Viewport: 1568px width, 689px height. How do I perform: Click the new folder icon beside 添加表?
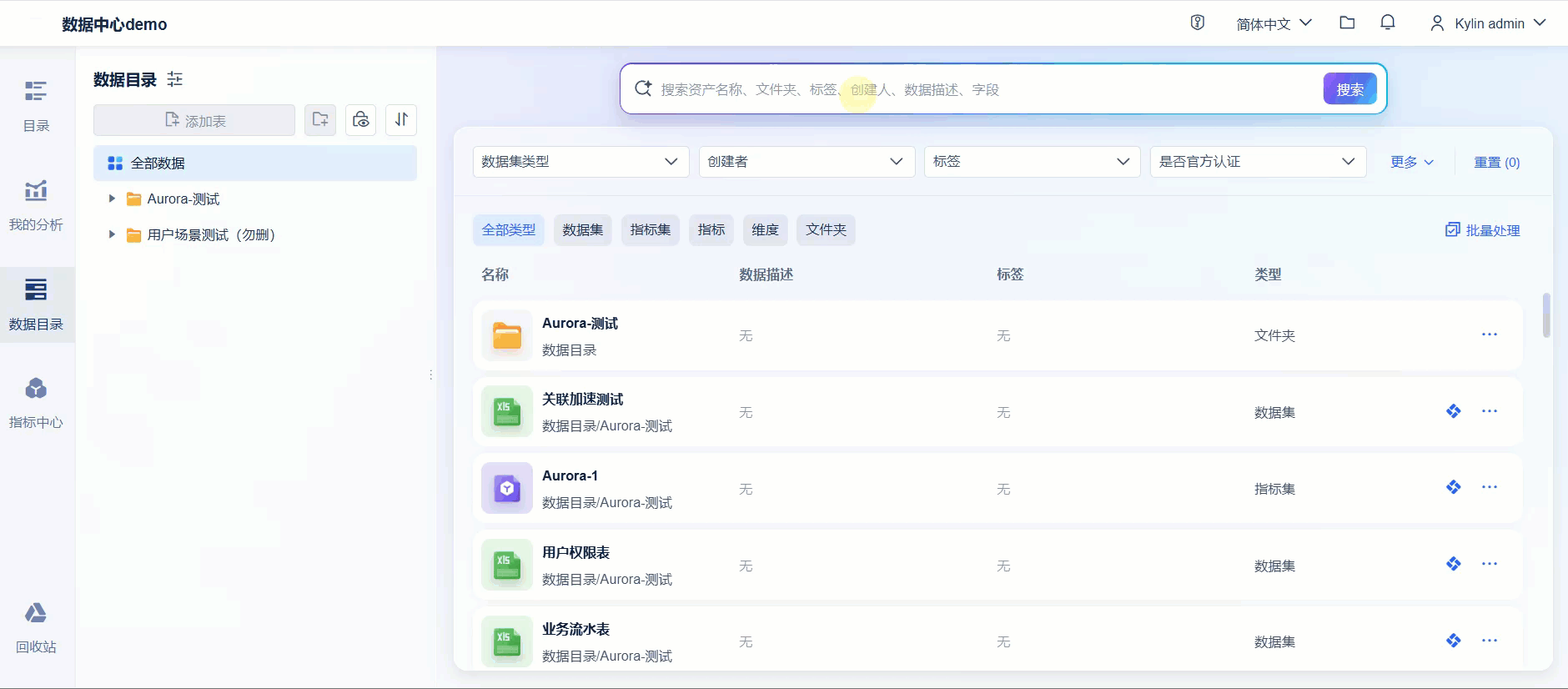(x=320, y=120)
